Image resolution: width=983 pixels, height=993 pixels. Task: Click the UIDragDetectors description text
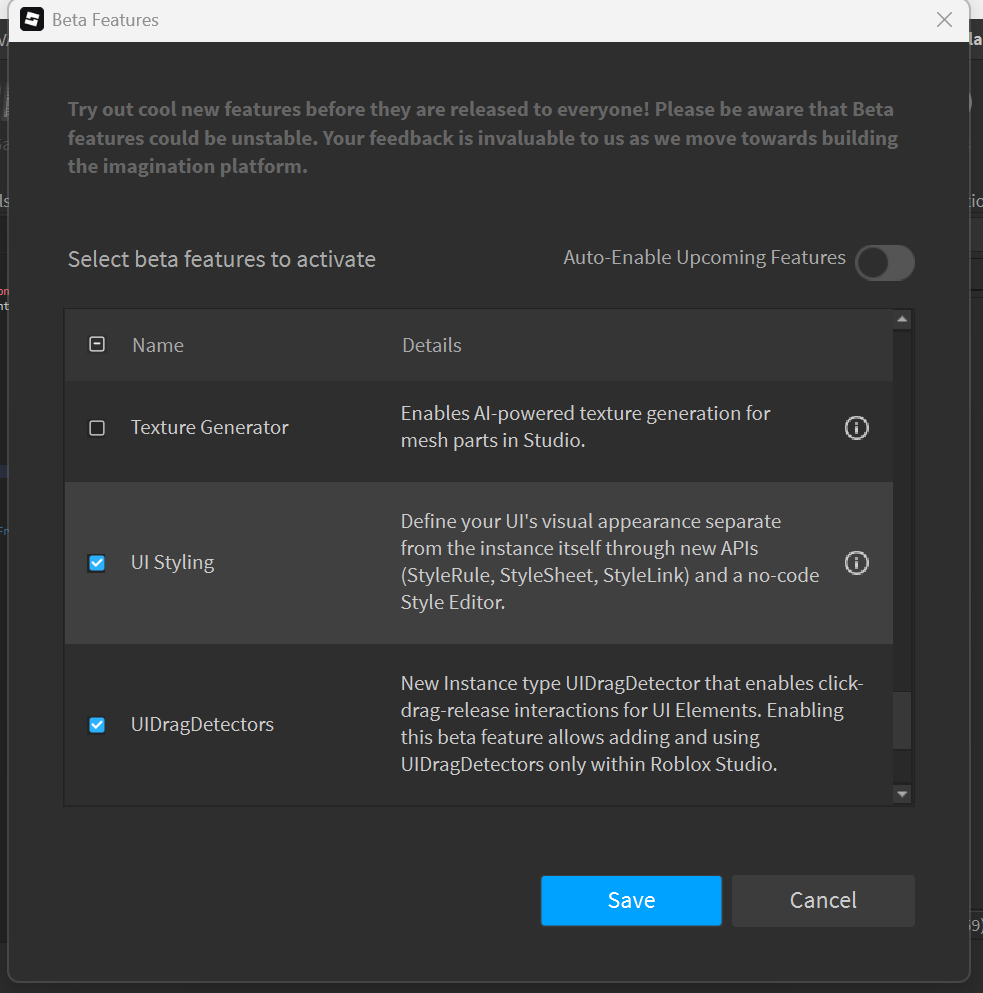click(631, 724)
